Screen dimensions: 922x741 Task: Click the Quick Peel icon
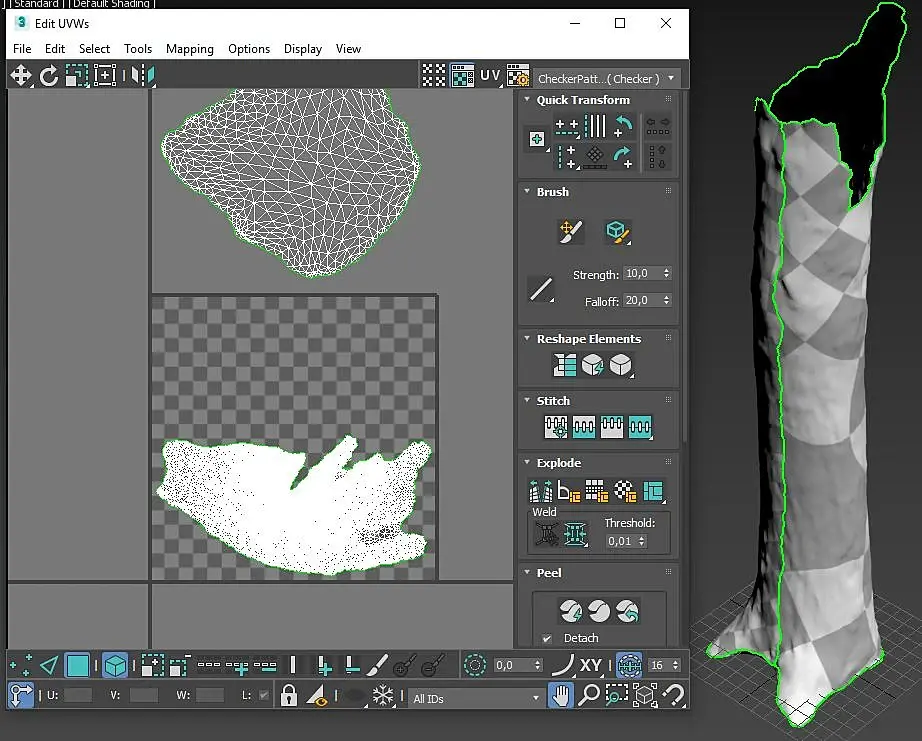(570, 609)
